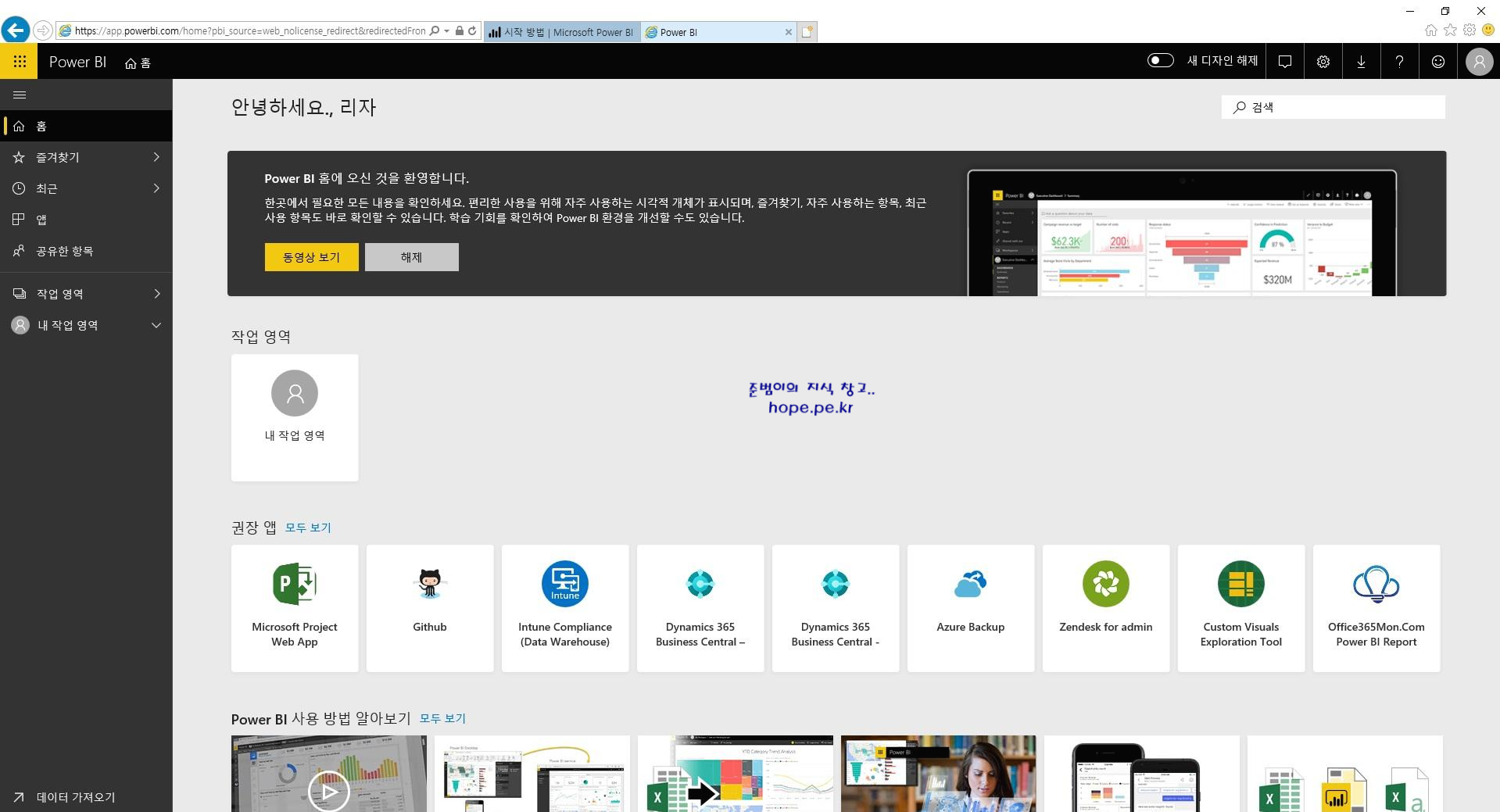
Task: Open browser favorites star icon
Action: click(1450, 30)
